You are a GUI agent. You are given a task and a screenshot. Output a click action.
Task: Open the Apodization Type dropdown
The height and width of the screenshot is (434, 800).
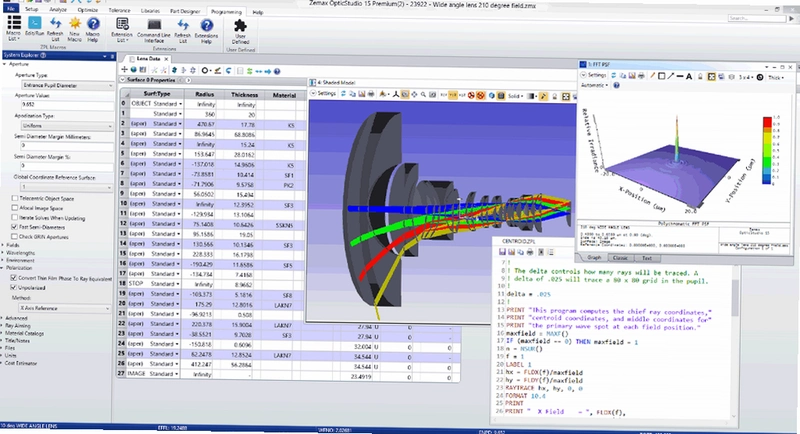click(67, 125)
